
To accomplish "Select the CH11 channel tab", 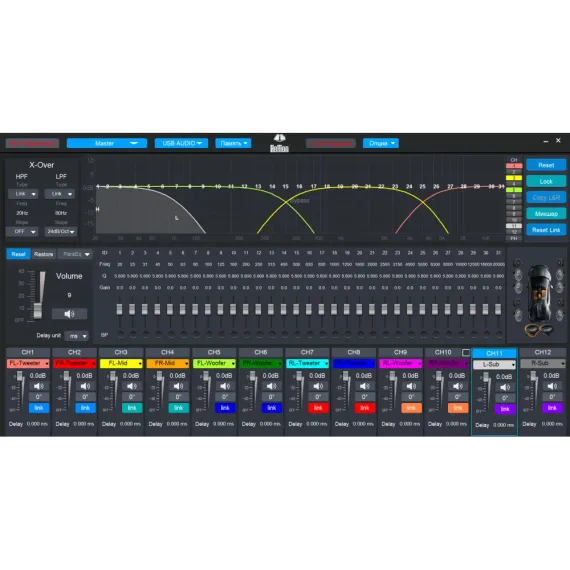I will pos(494,353).
